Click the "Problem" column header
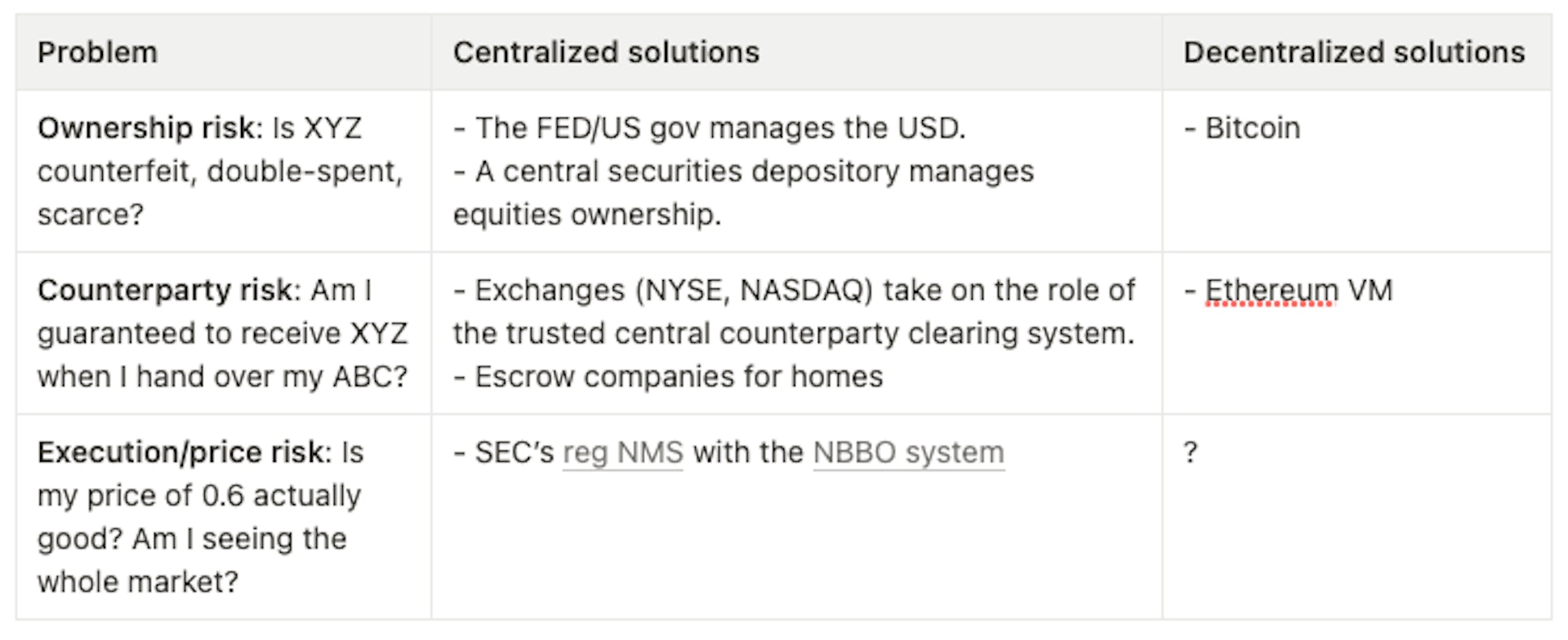The height and width of the screenshot is (640, 1568). (x=97, y=52)
